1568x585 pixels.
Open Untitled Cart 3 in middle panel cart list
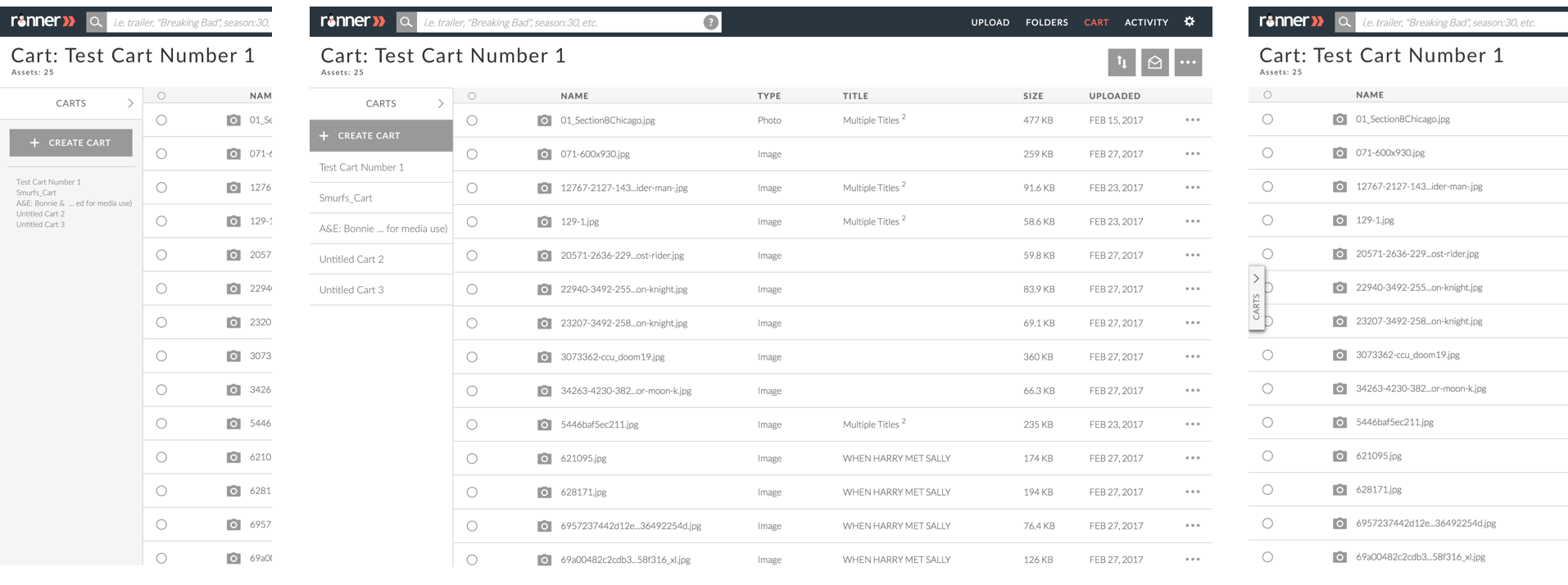point(381,290)
